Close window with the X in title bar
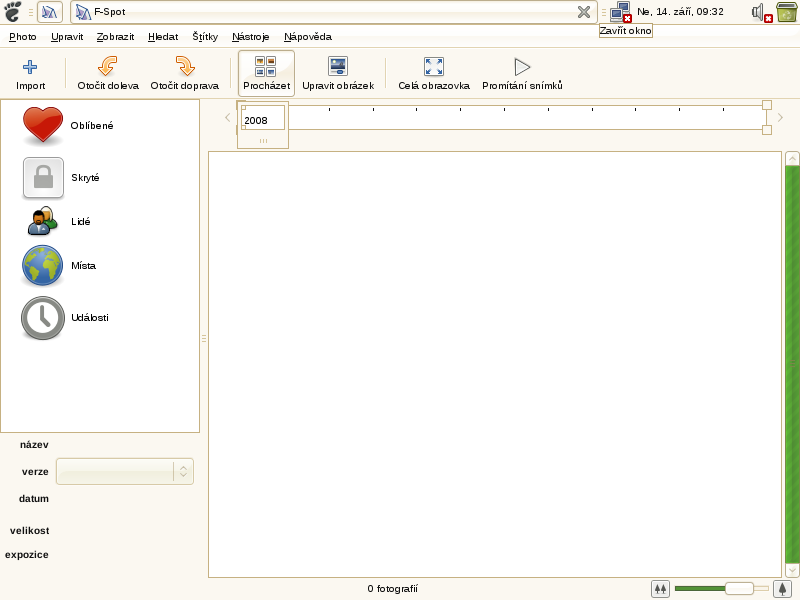 (x=584, y=12)
